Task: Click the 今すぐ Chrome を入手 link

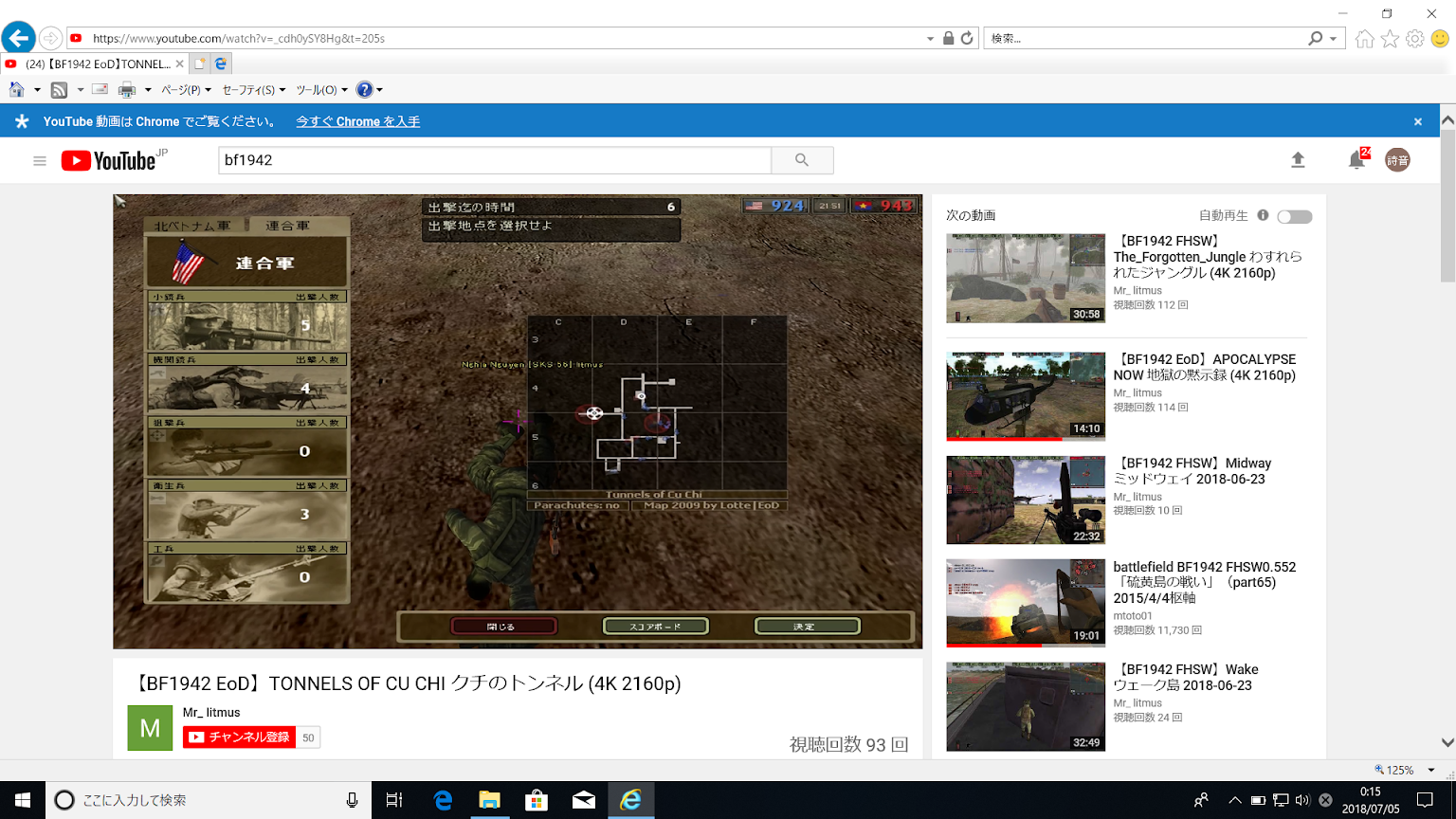Action: click(358, 121)
